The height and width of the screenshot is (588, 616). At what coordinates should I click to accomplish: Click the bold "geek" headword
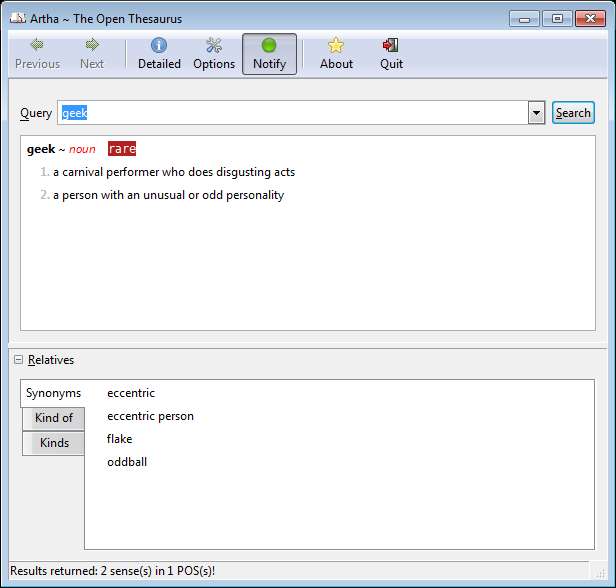coord(41,149)
